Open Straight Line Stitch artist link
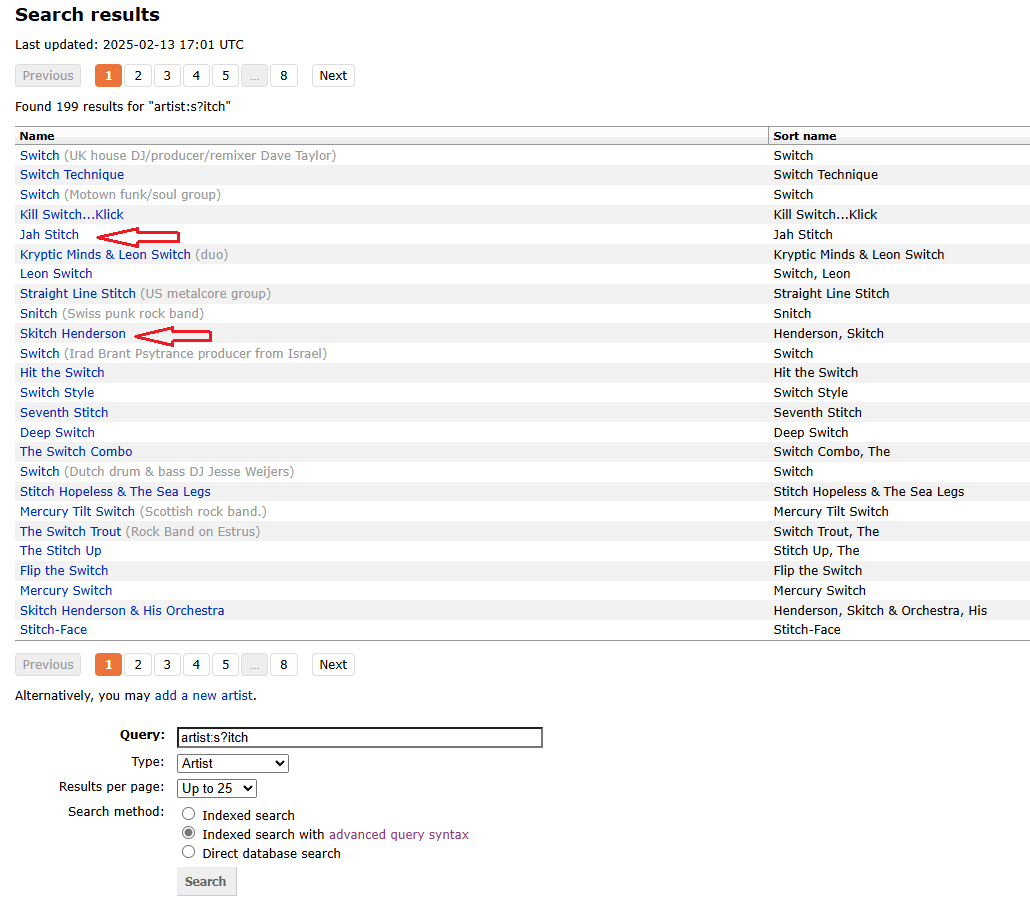The width and height of the screenshot is (1030, 903). click(x=78, y=294)
